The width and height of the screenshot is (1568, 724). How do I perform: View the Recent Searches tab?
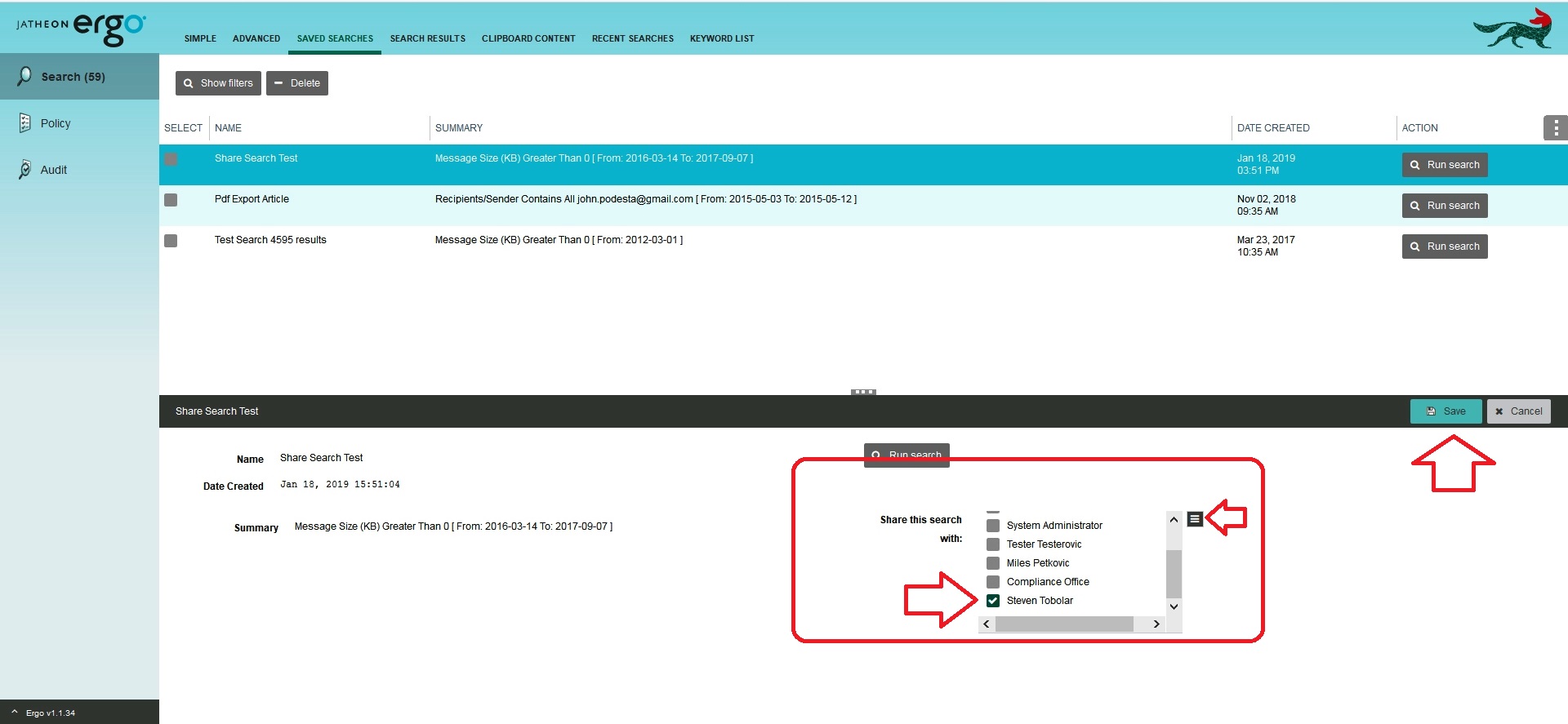[633, 38]
